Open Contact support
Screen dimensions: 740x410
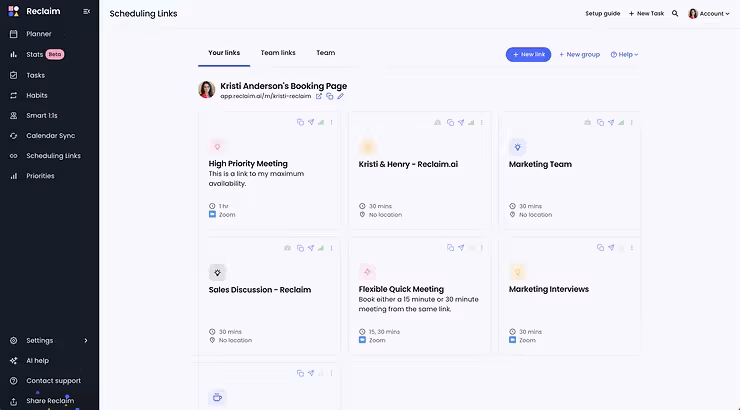(53, 381)
